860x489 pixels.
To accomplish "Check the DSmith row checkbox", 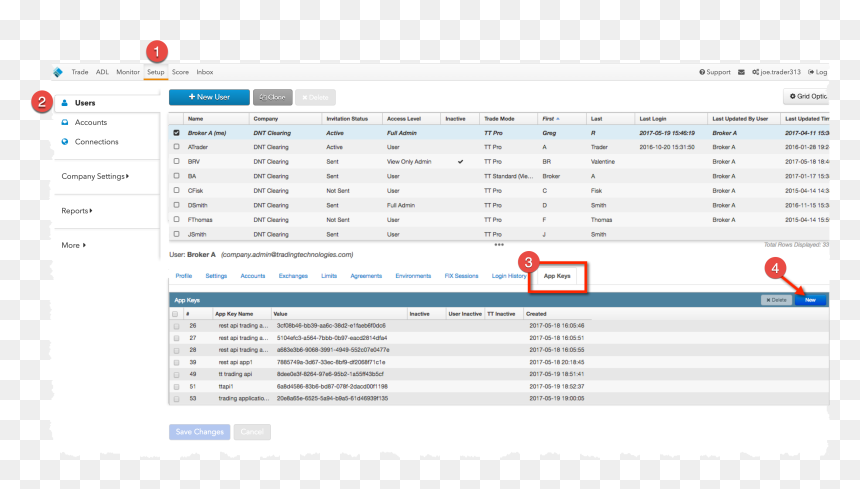I will click(x=176, y=205).
